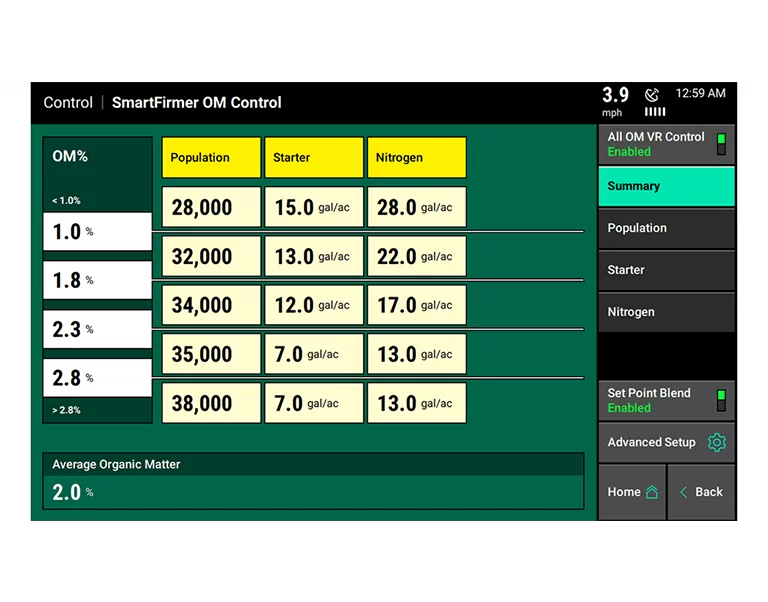Click the 12:59 AM clock
Screen dimensions: 768x602
pos(700,93)
